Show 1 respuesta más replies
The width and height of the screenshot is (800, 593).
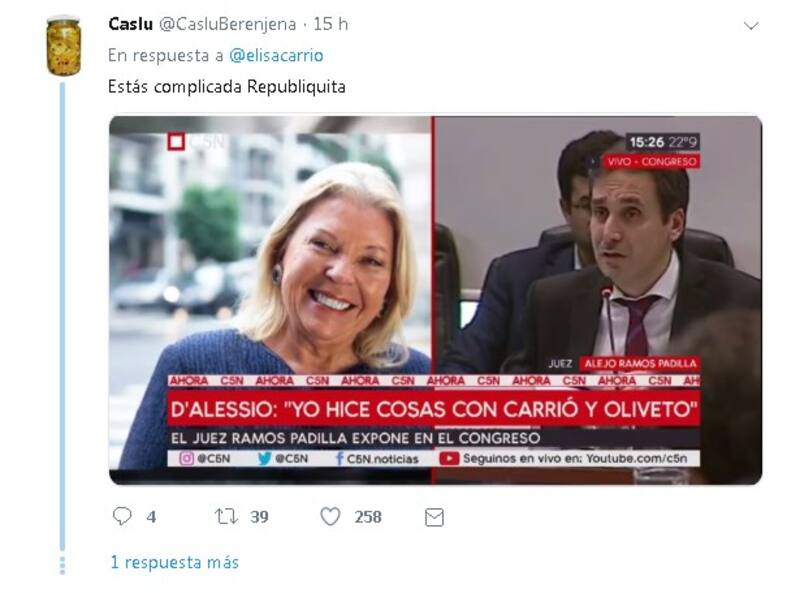[x=175, y=562]
